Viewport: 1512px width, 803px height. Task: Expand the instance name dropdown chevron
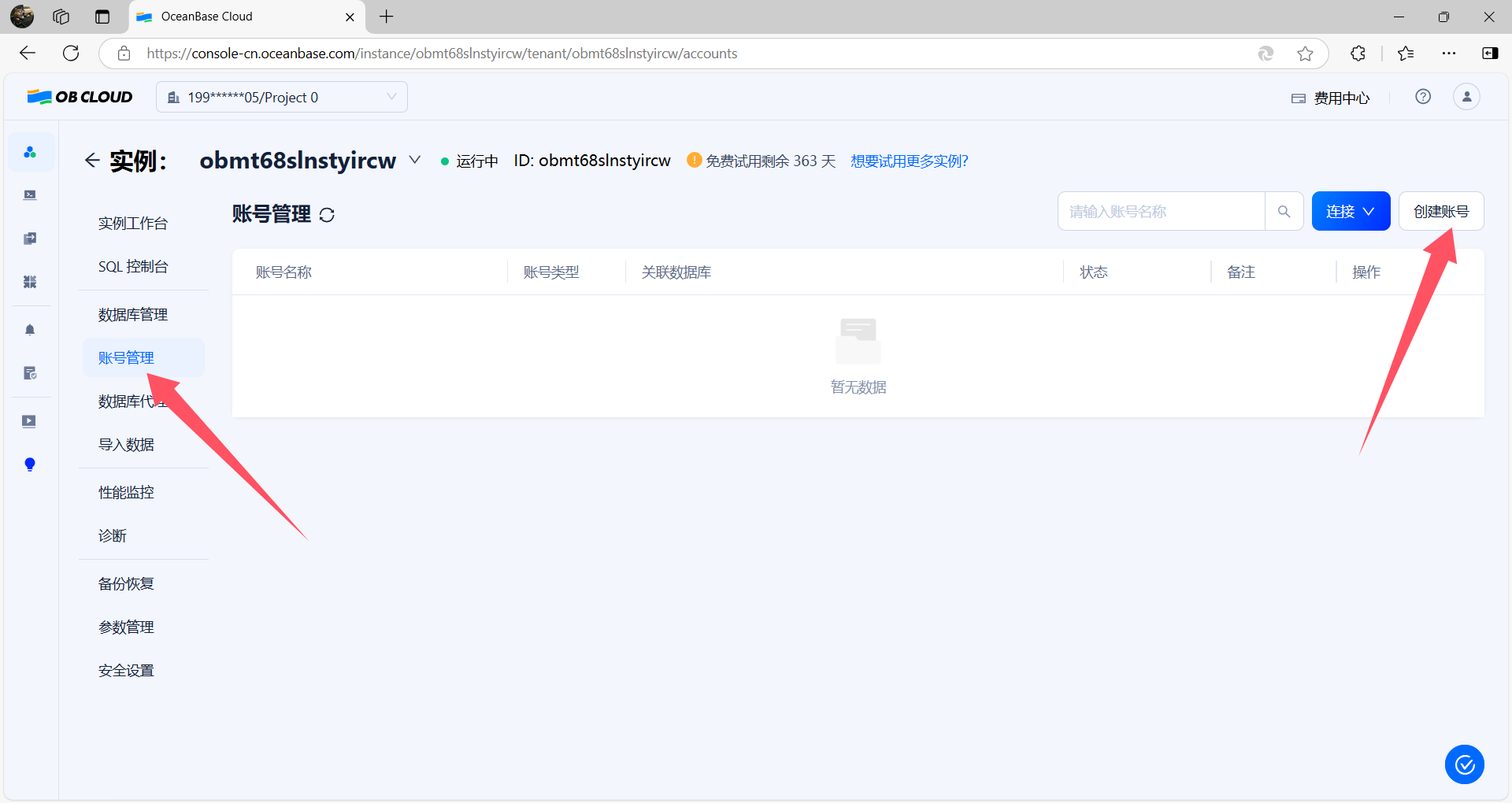(x=415, y=161)
